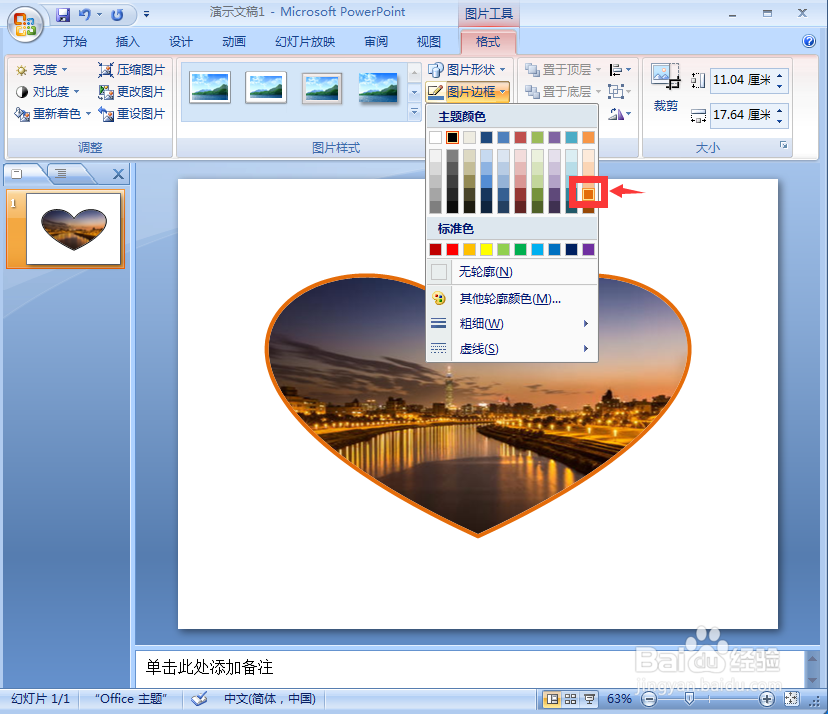Open the 大小 size dialog launcher

click(x=783, y=145)
